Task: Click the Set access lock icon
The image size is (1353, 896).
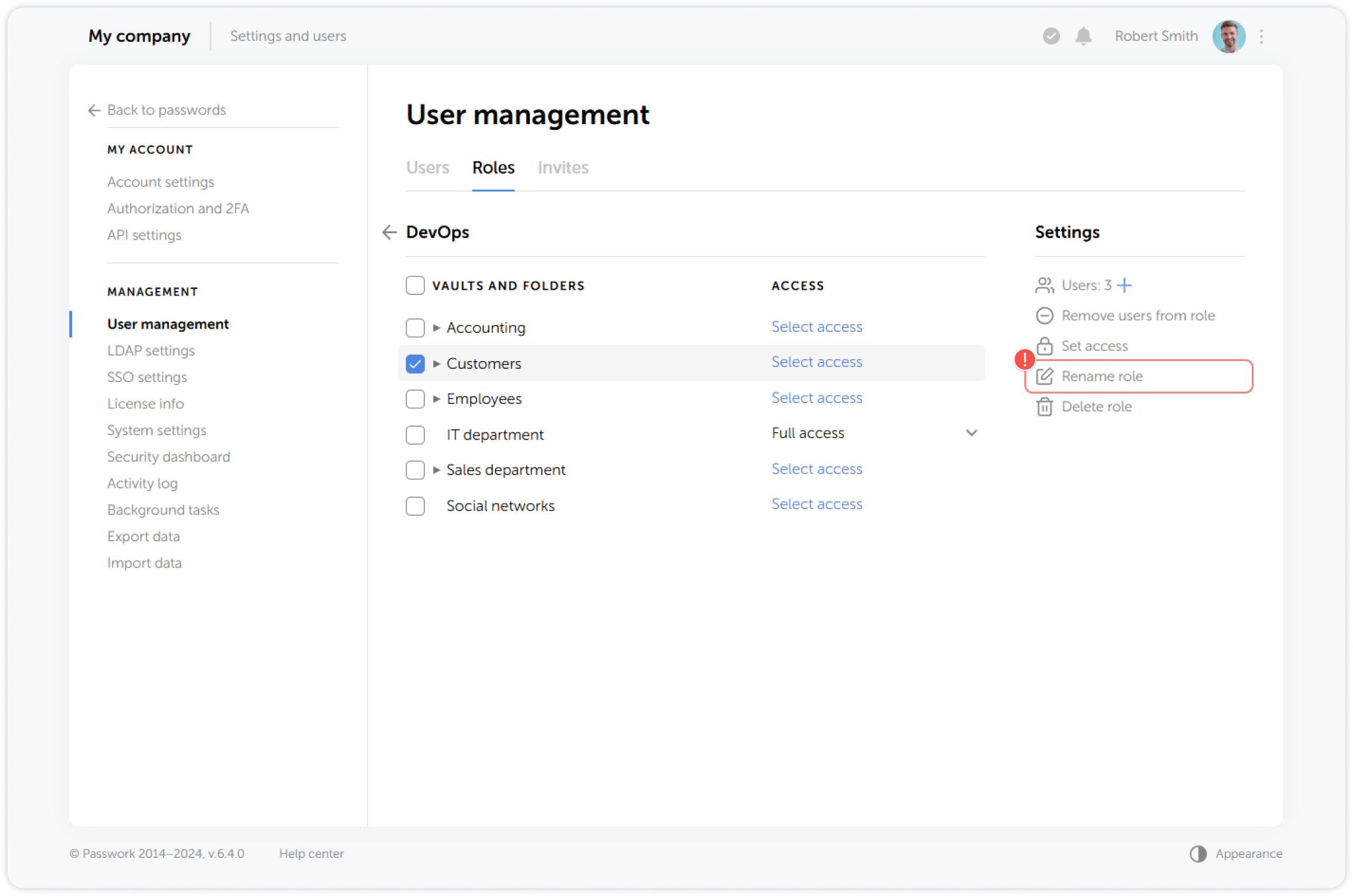Action: point(1045,346)
